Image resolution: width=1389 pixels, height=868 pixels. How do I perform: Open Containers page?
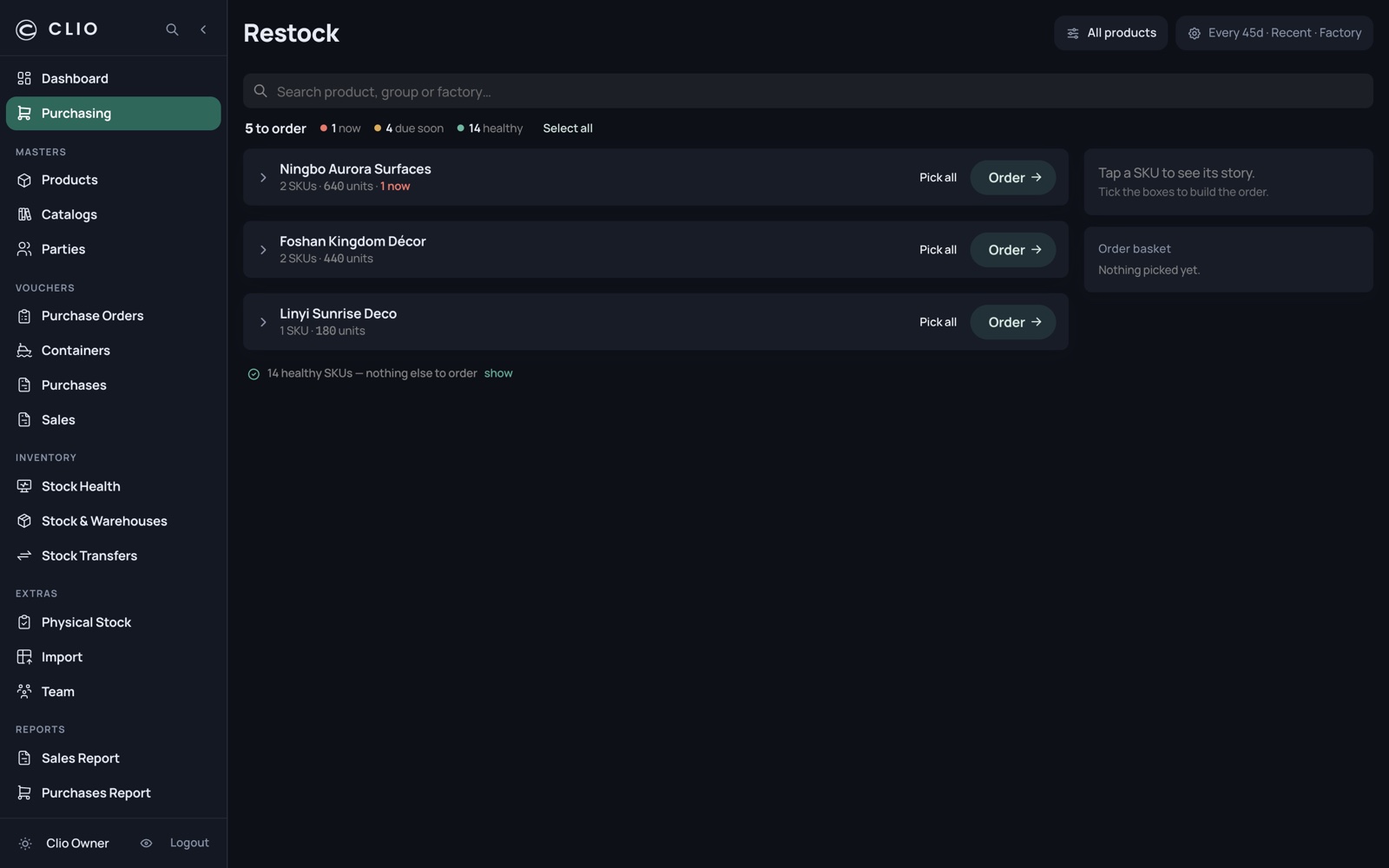click(113, 351)
